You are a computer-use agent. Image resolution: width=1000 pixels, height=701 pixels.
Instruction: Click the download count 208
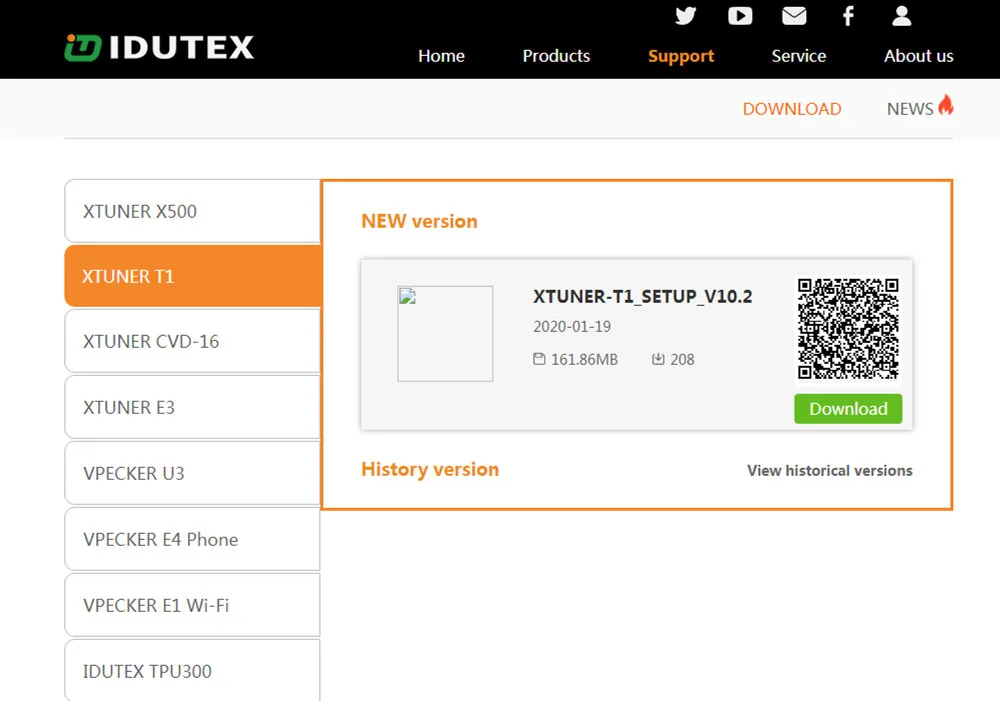682,360
